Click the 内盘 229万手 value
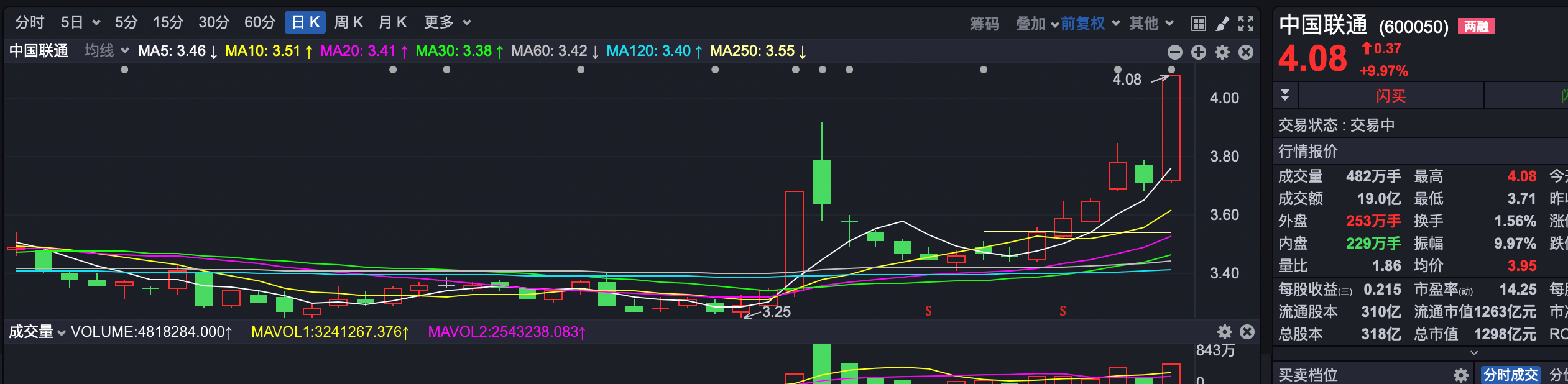 pyautogui.click(x=1373, y=244)
